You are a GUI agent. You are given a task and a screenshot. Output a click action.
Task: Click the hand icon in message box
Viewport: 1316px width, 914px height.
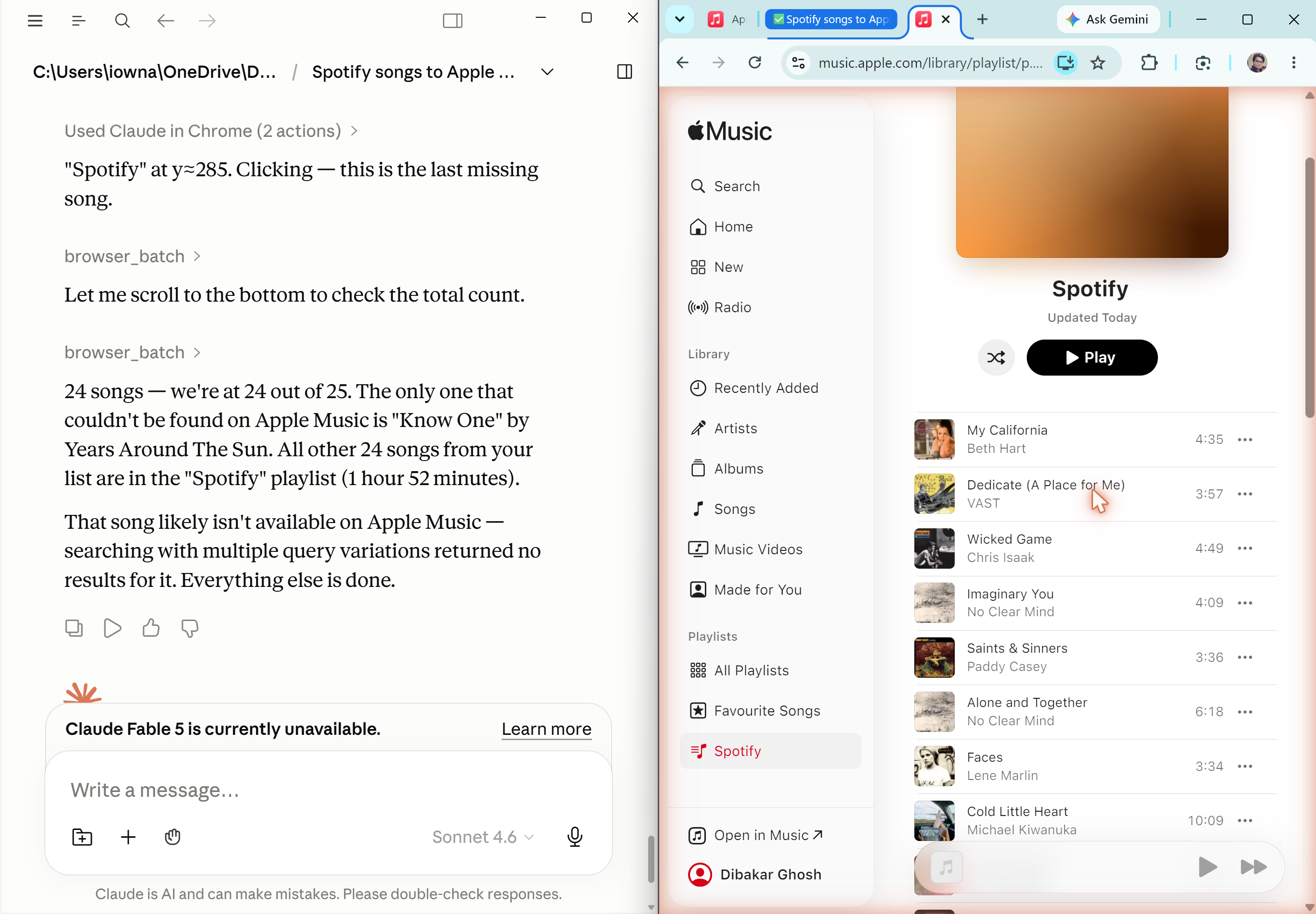(172, 837)
